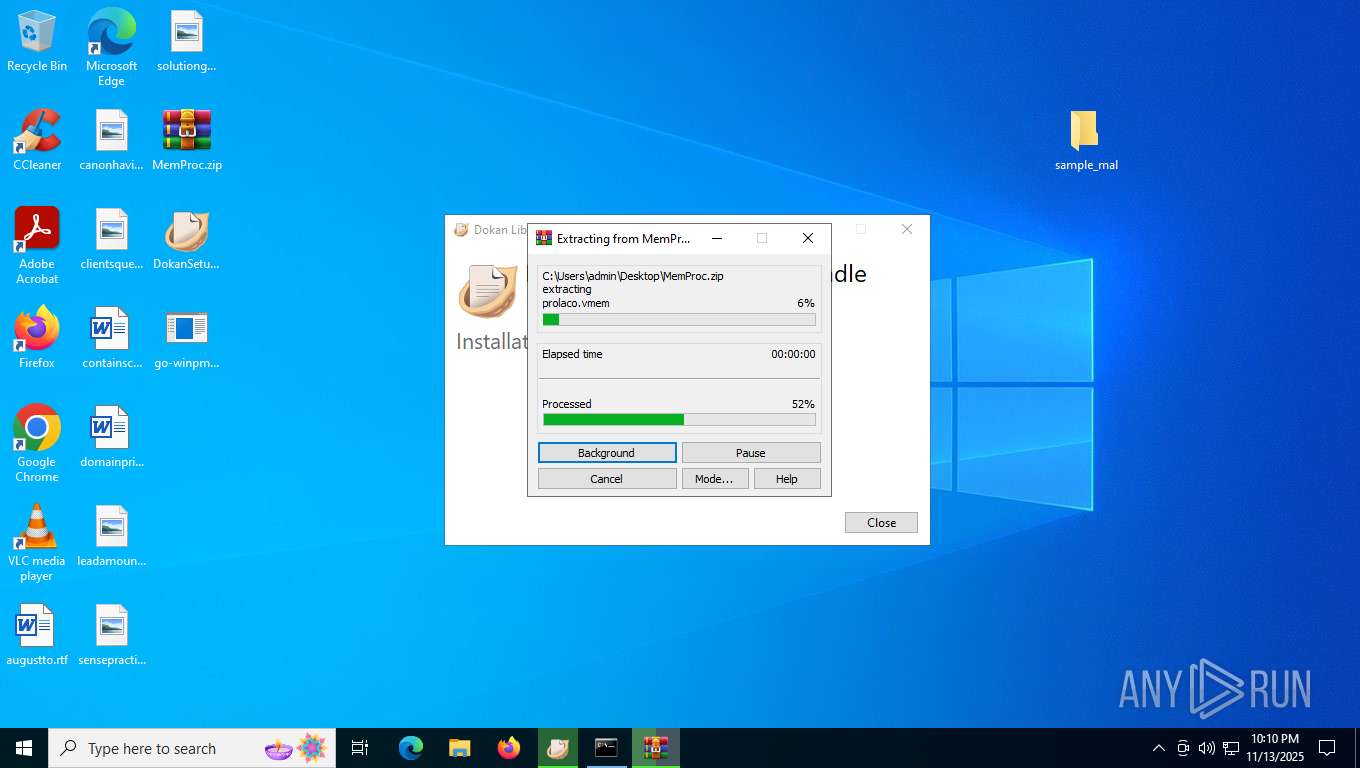Minimize the Extracting from MemProc dialog

pyautogui.click(x=716, y=238)
